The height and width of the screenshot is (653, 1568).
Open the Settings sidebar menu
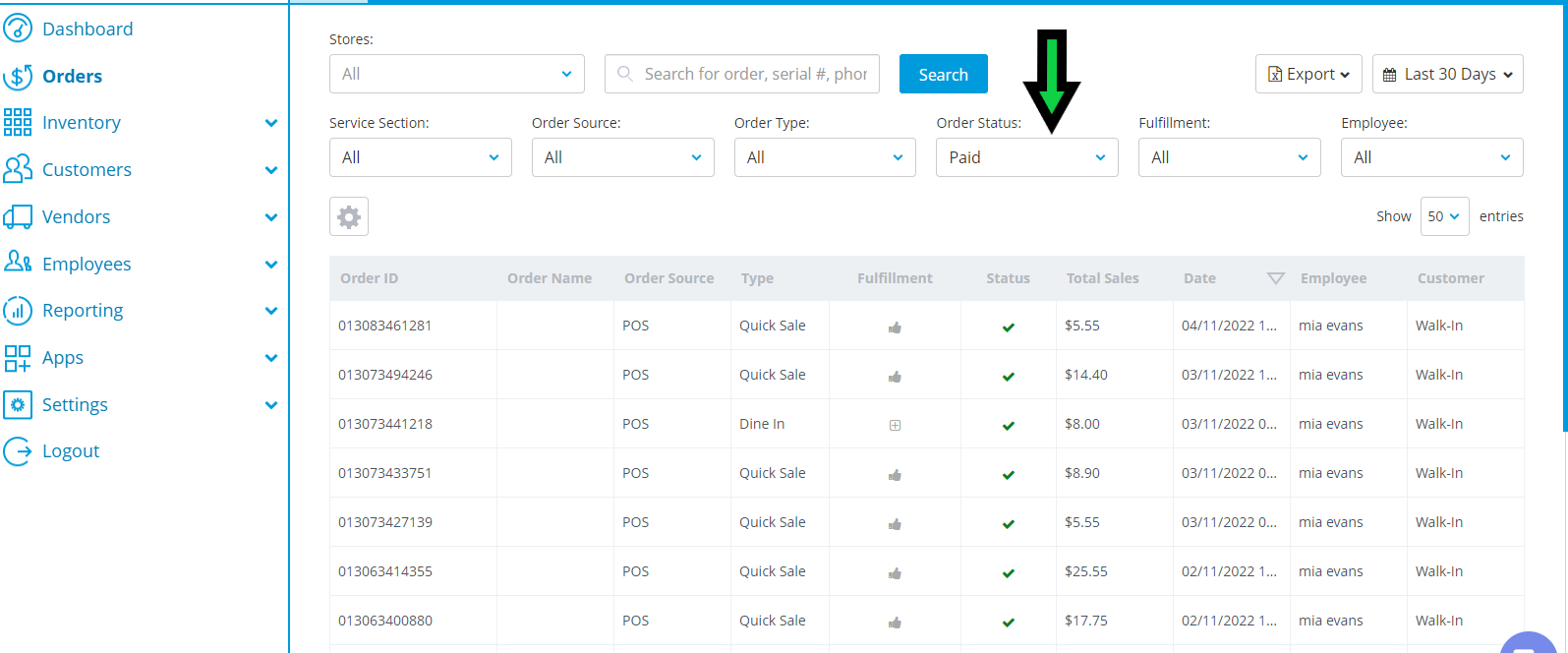click(75, 404)
